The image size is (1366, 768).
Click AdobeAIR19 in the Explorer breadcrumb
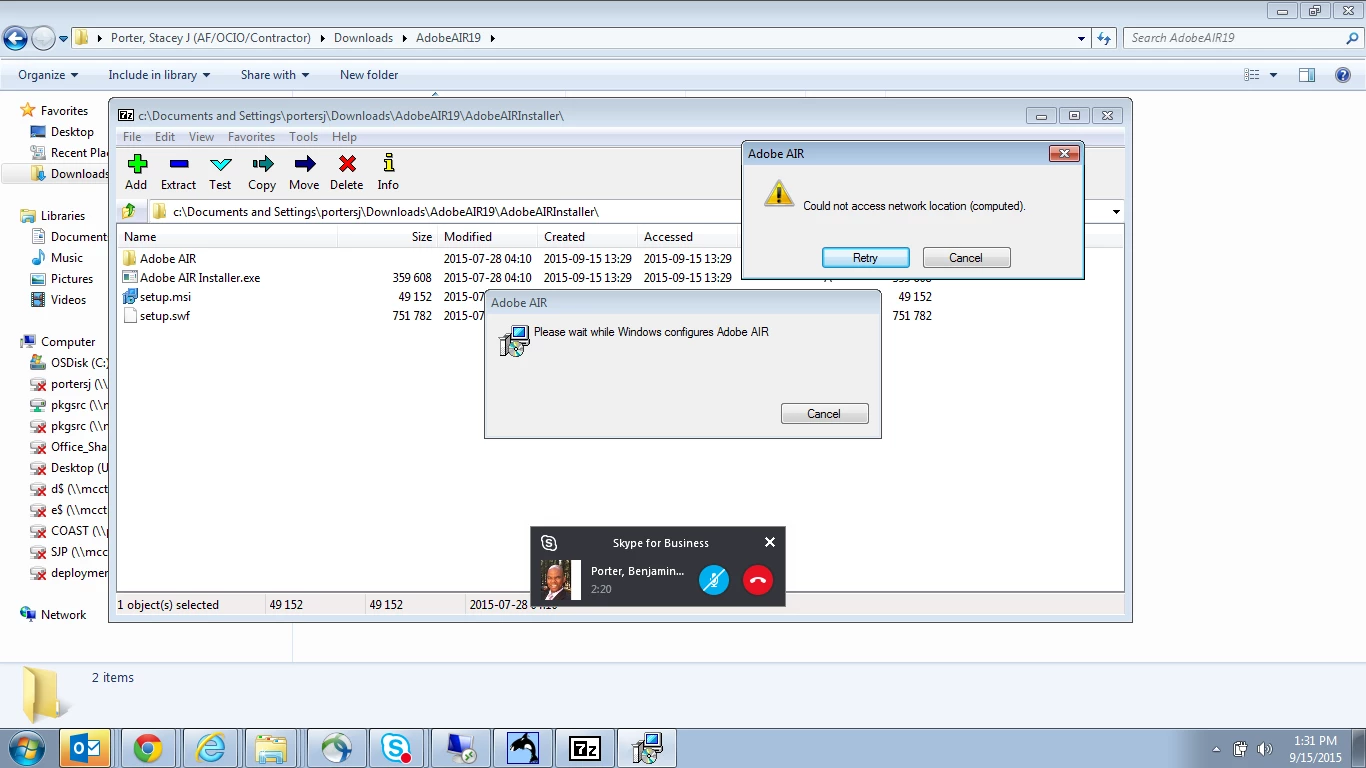tap(449, 38)
